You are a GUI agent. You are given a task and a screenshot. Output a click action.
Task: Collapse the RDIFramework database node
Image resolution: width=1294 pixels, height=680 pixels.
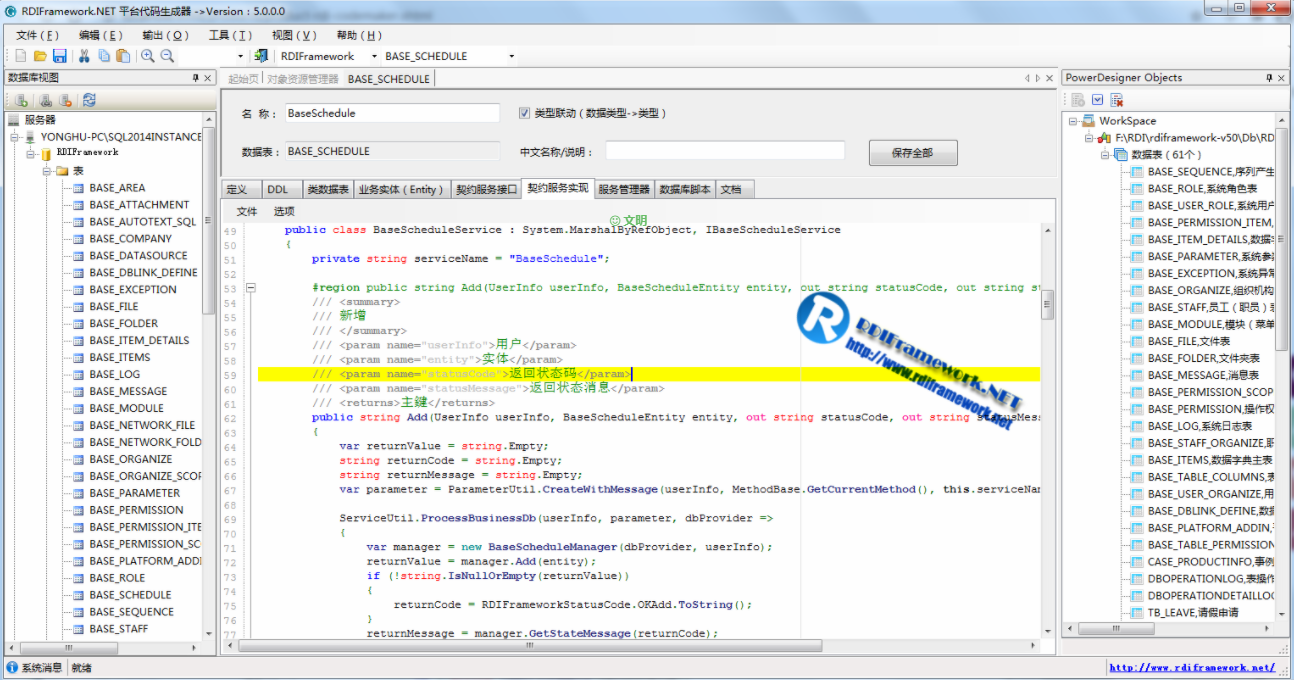(x=31, y=154)
